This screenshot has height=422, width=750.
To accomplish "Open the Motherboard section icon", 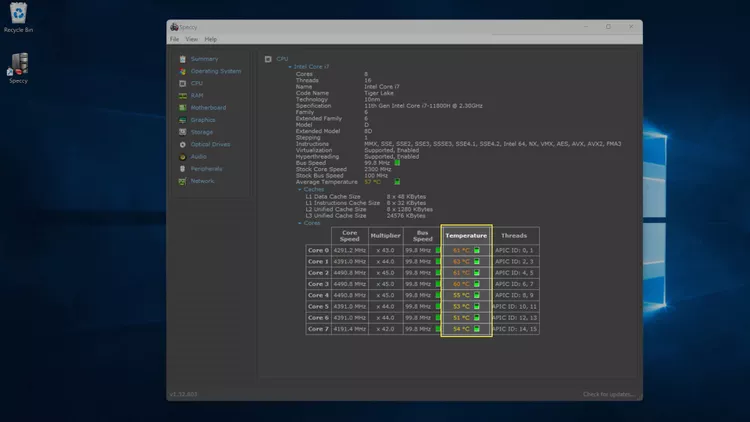I will click(182, 108).
